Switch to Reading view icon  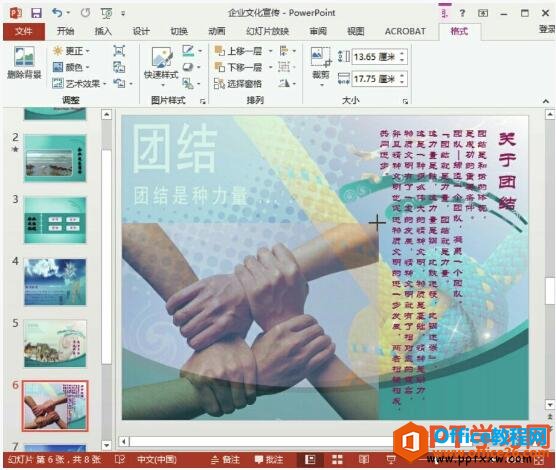(x=364, y=460)
